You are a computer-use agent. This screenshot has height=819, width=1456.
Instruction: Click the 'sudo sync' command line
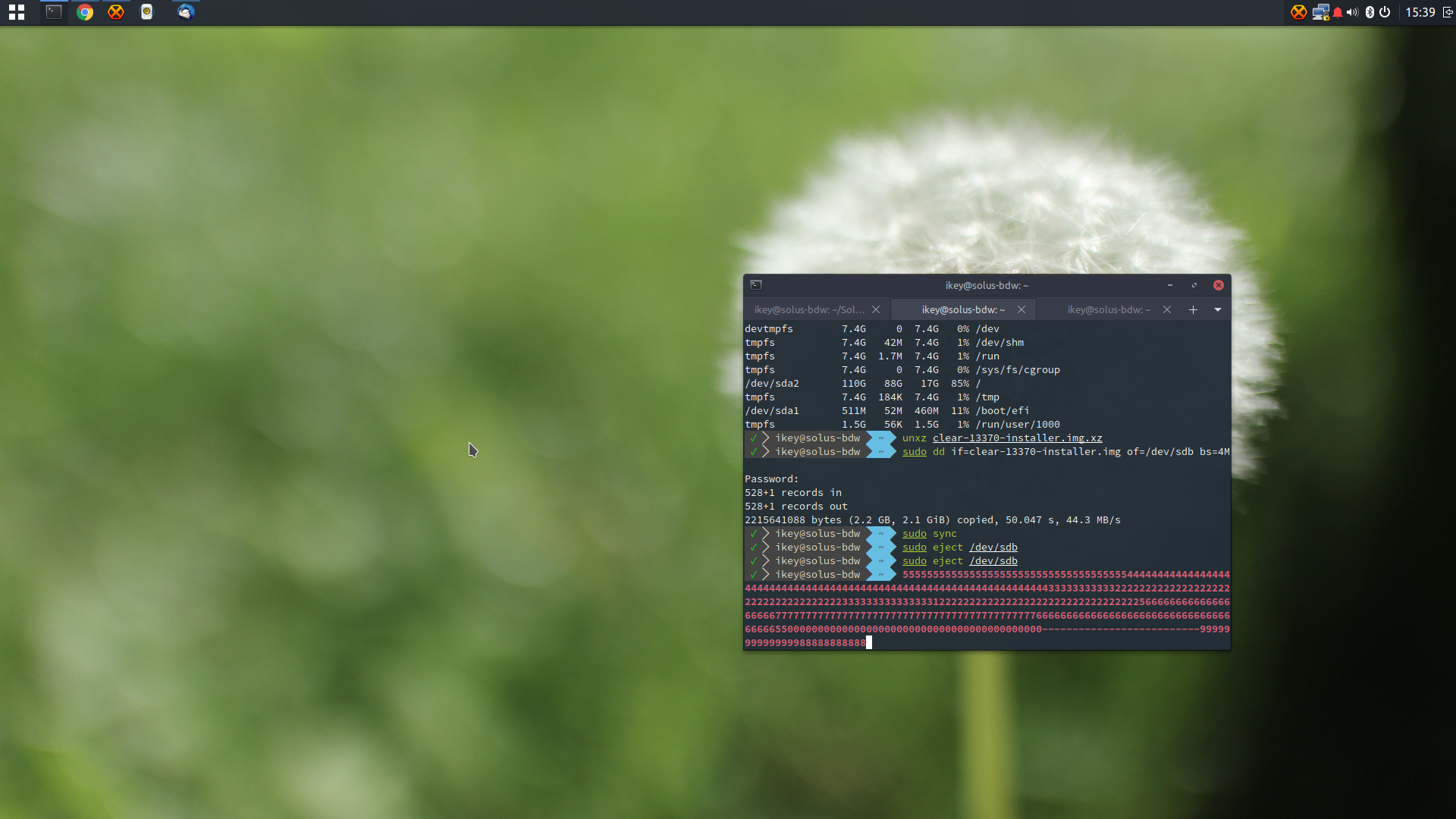pyautogui.click(x=930, y=534)
